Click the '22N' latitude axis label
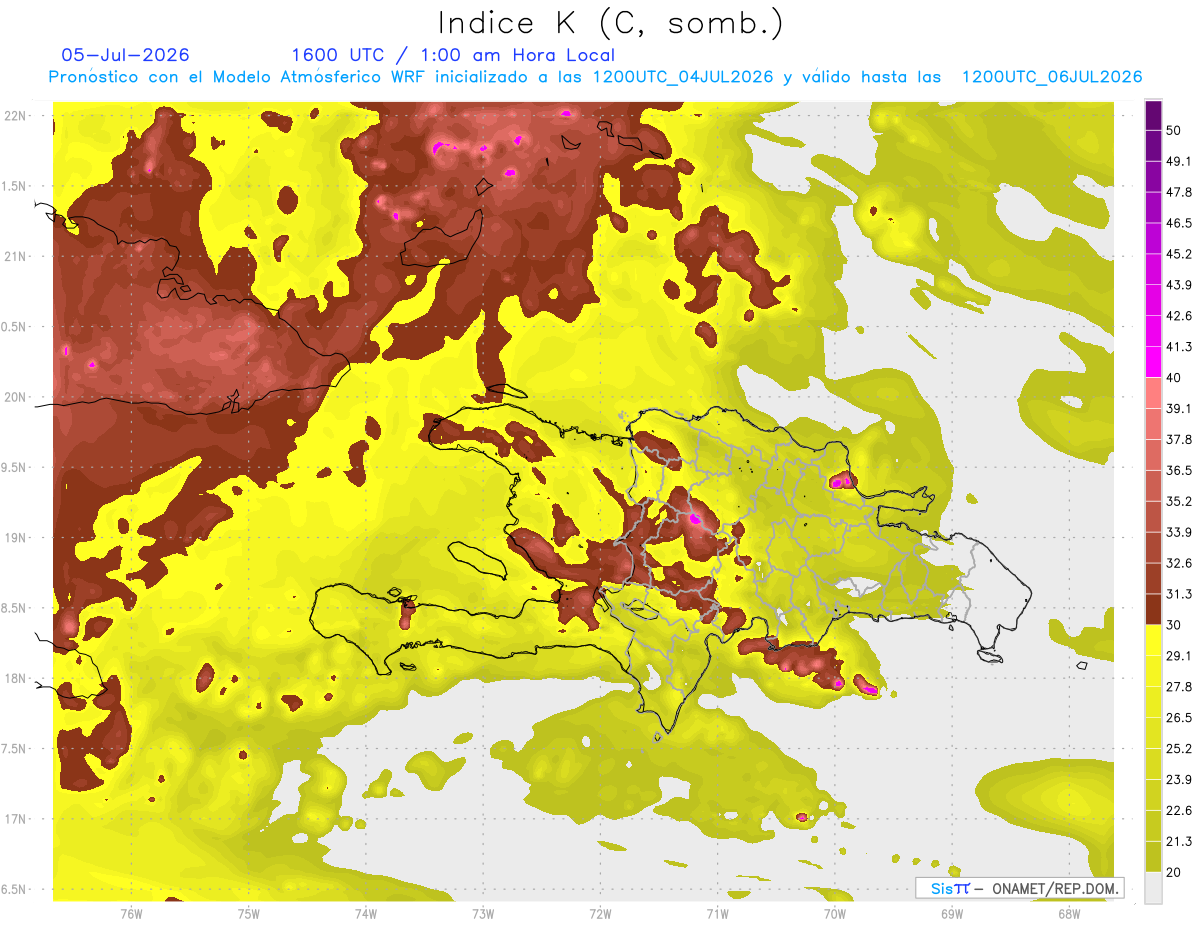1200x927 pixels. click(x=15, y=116)
